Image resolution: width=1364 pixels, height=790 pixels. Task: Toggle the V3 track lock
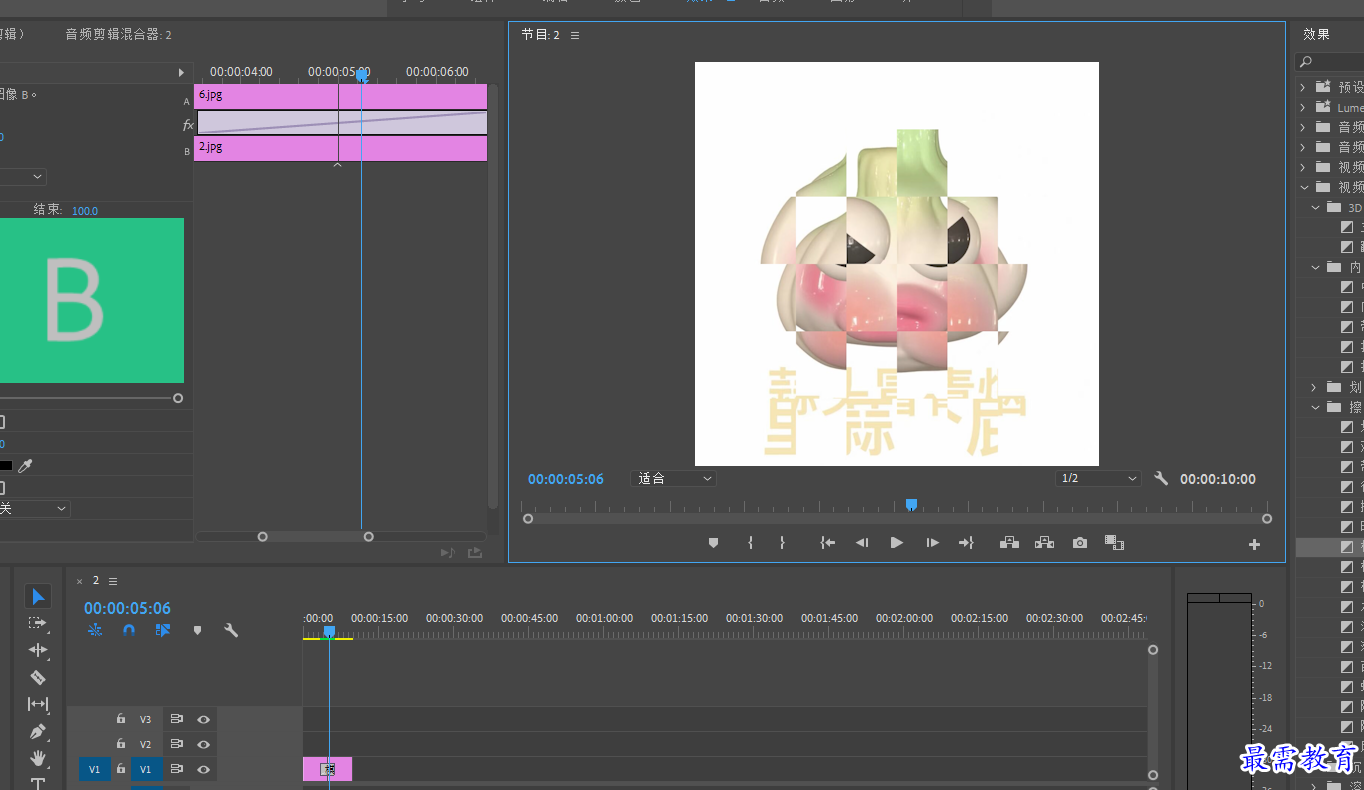pyautogui.click(x=120, y=719)
